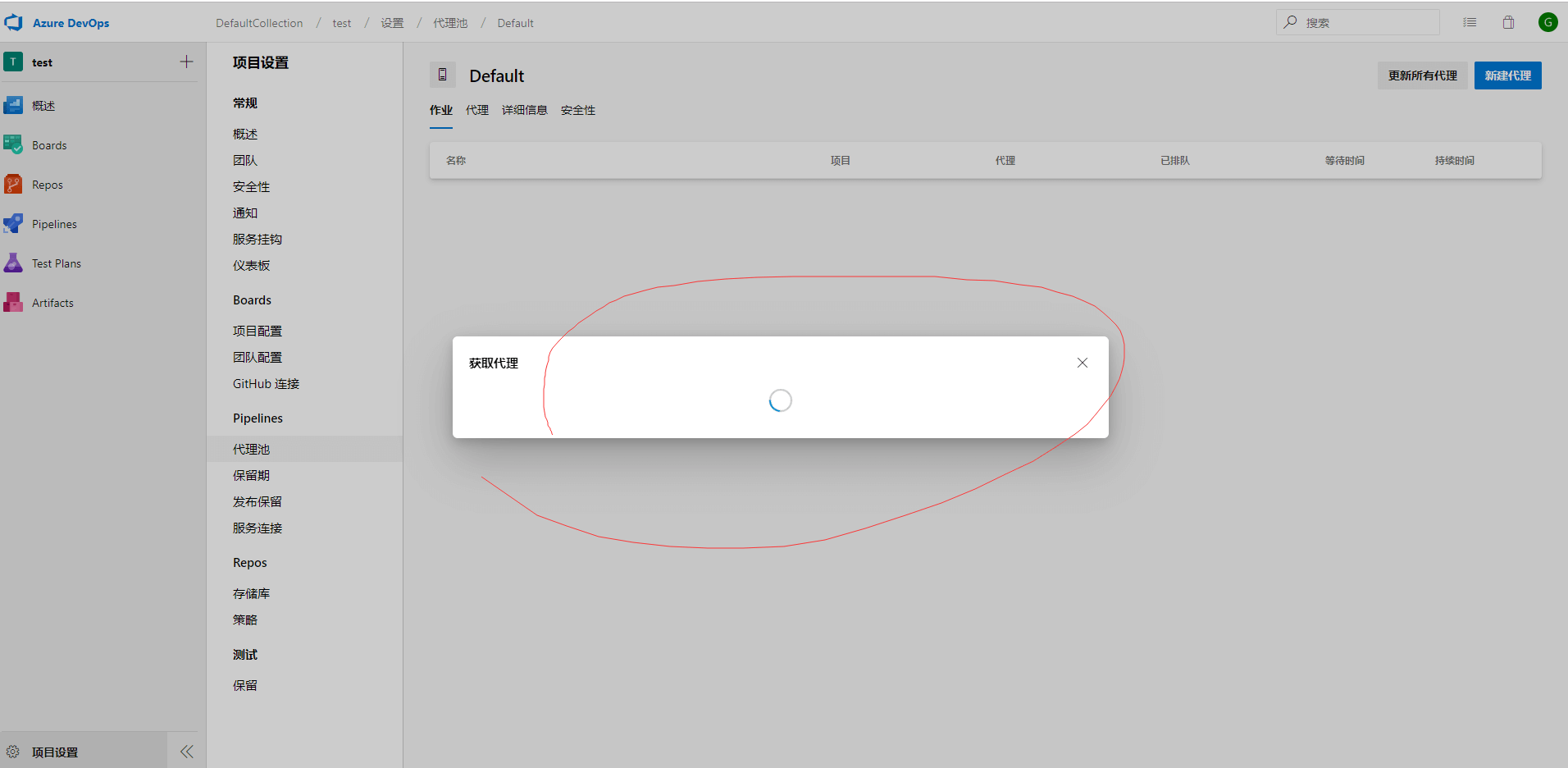Click the green user avatar G

pyautogui.click(x=1547, y=23)
